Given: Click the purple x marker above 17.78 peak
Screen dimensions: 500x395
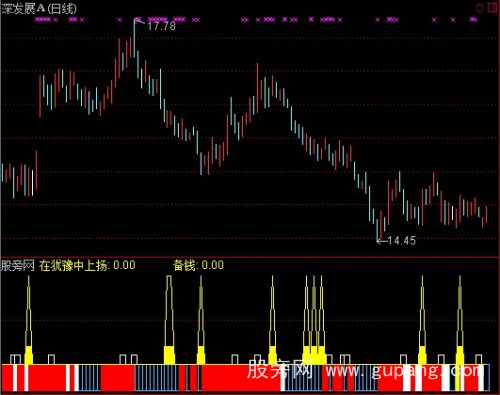Looking at the screenshot, I should click(x=139, y=19).
